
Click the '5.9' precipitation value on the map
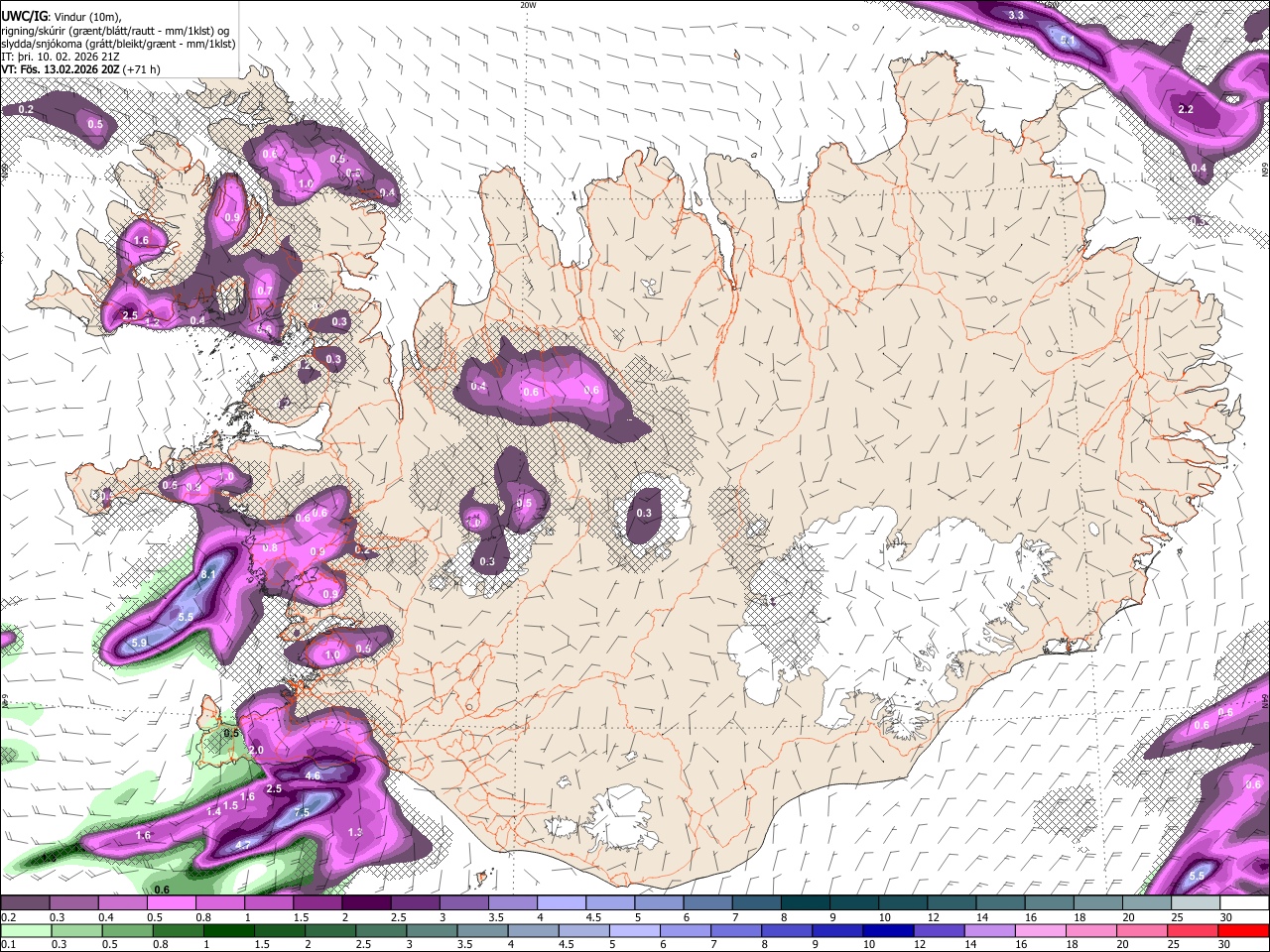click(x=139, y=644)
